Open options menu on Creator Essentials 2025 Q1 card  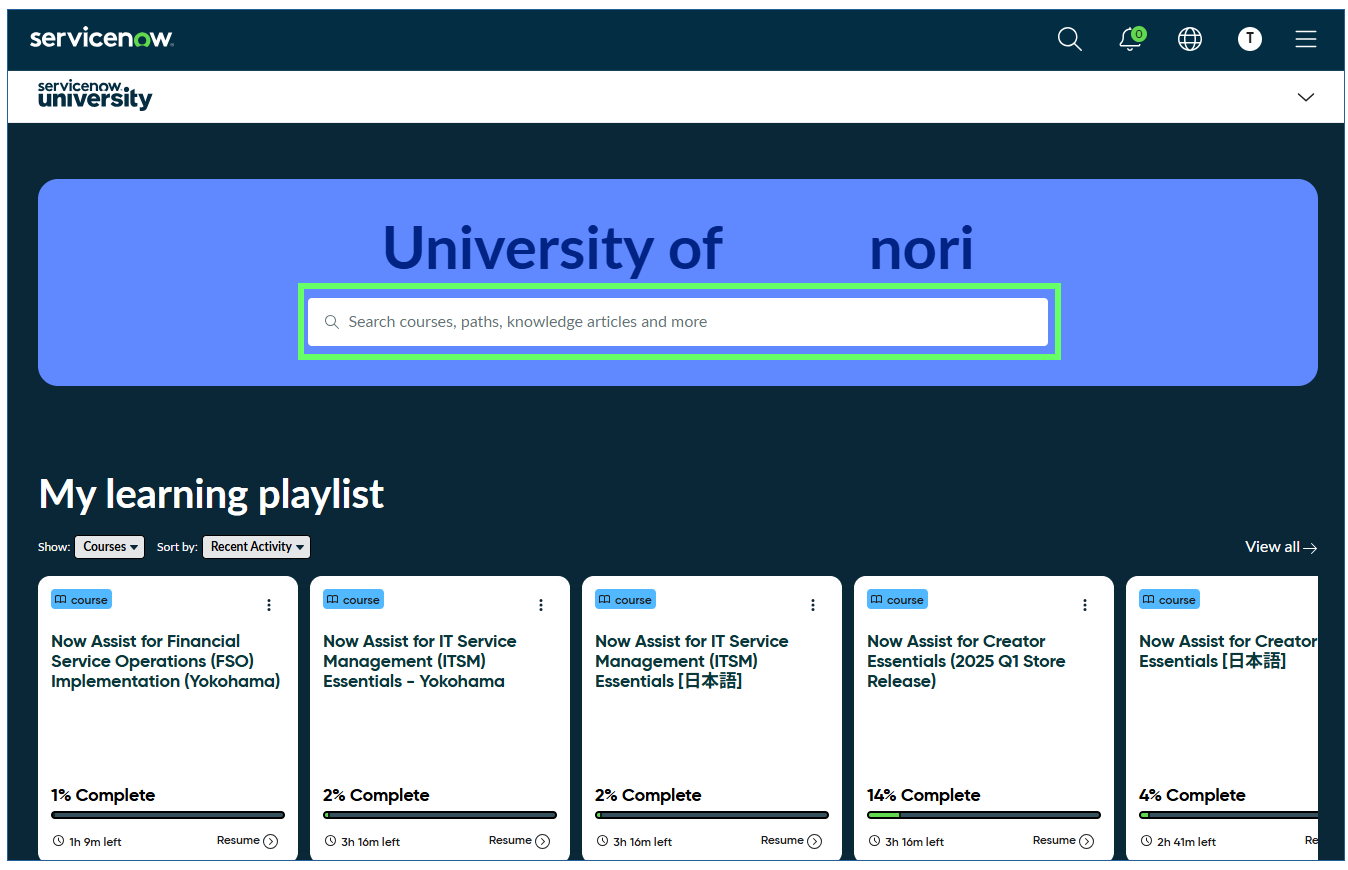(1085, 605)
